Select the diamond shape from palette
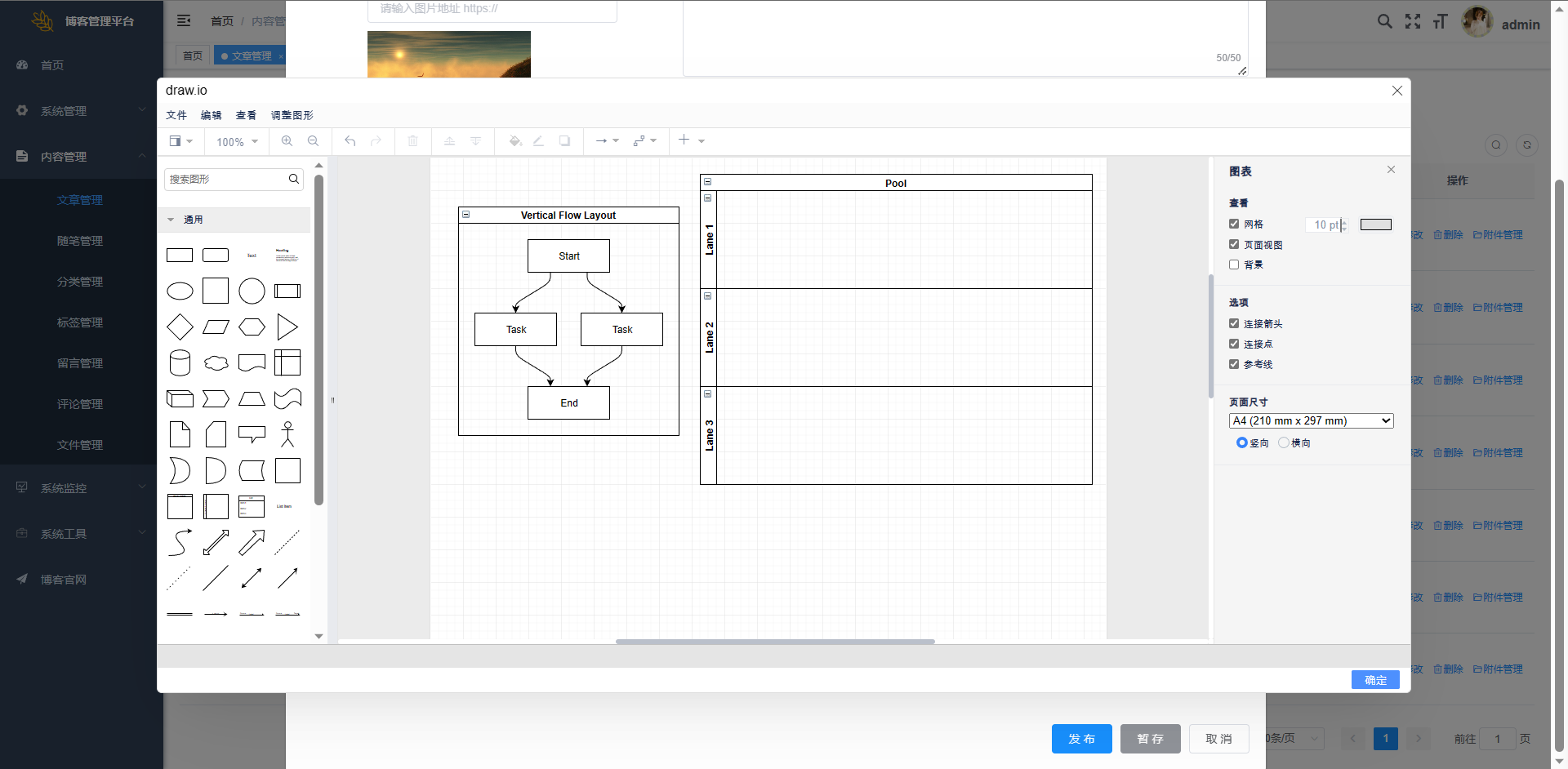This screenshot has height=769, width=1568. coord(180,327)
